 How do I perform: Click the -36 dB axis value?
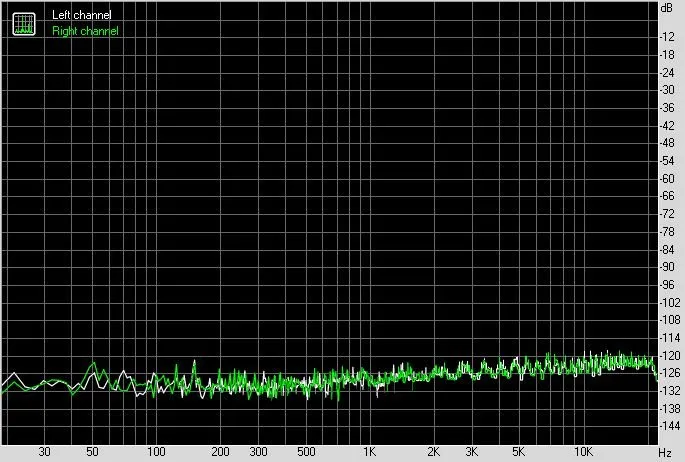click(x=667, y=108)
